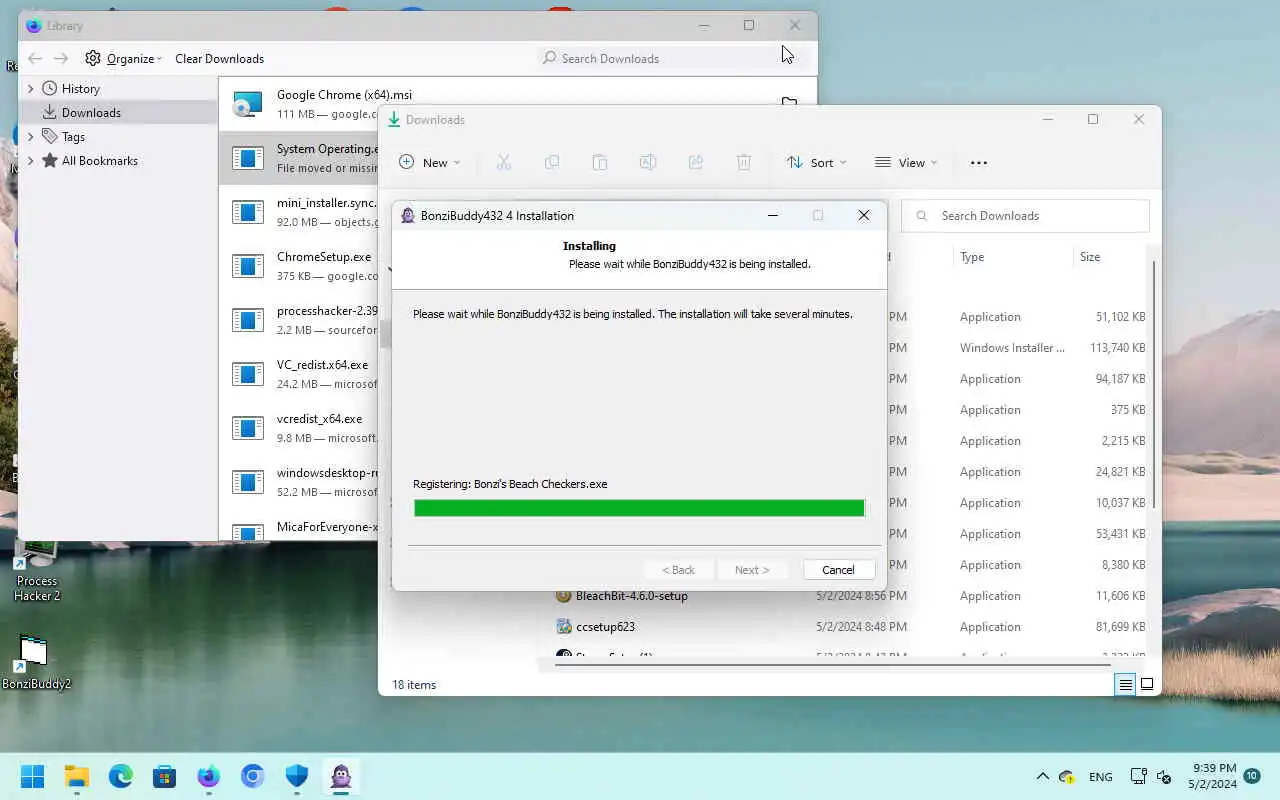Open File Explorer from the taskbar
This screenshot has width=1280, height=800.
click(x=77, y=776)
